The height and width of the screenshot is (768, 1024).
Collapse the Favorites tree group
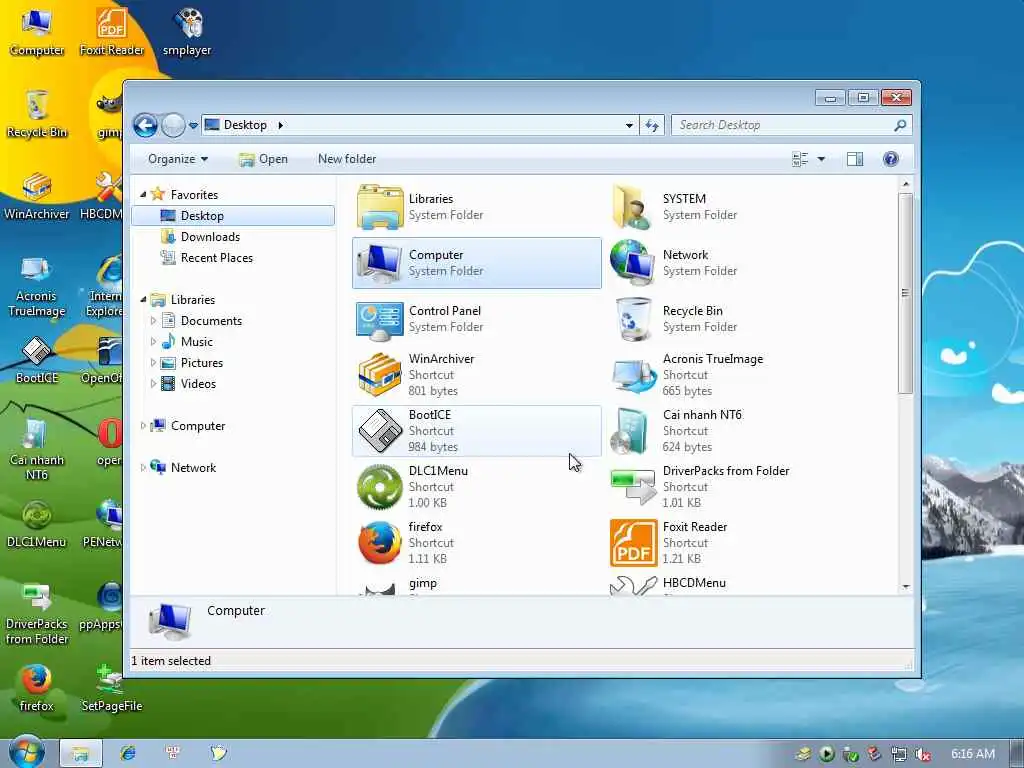[143, 195]
